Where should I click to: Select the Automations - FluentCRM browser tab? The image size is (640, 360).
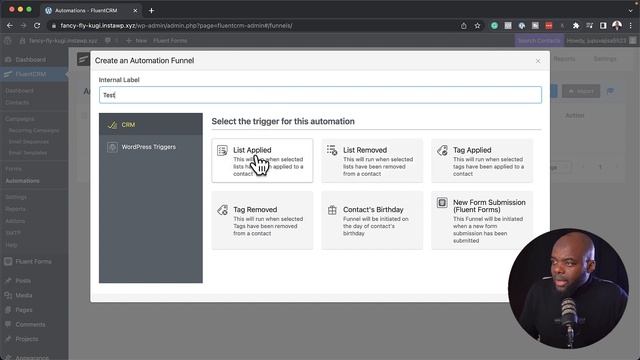click(92, 11)
